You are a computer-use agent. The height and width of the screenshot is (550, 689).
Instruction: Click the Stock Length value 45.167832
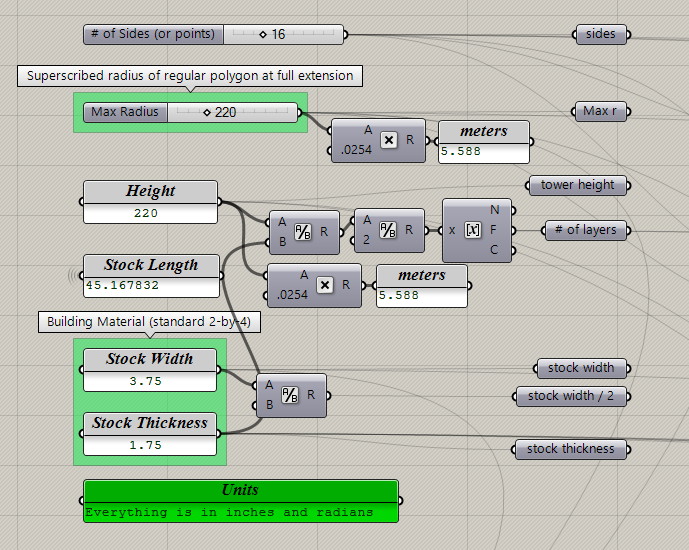(123, 286)
